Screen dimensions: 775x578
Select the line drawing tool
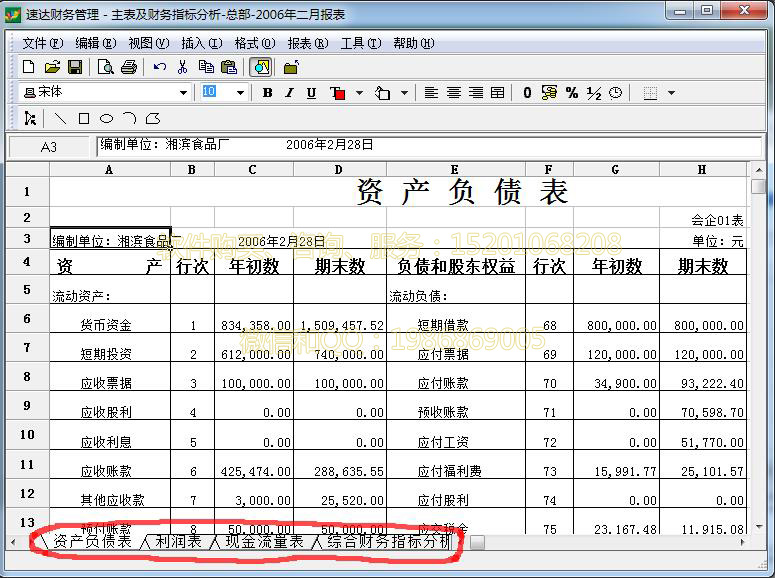point(60,118)
